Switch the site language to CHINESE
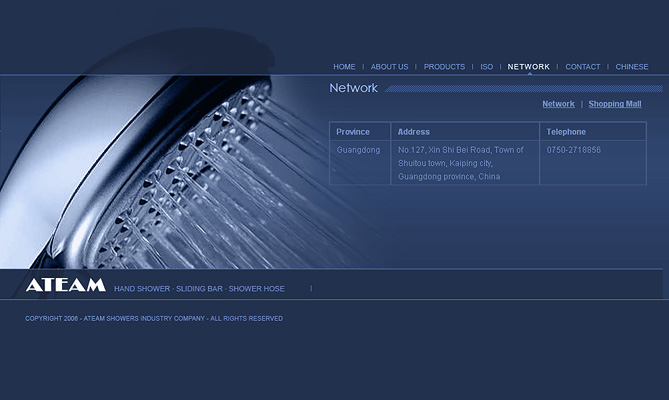The width and height of the screenshot is (669, 400). click(632, 67)
